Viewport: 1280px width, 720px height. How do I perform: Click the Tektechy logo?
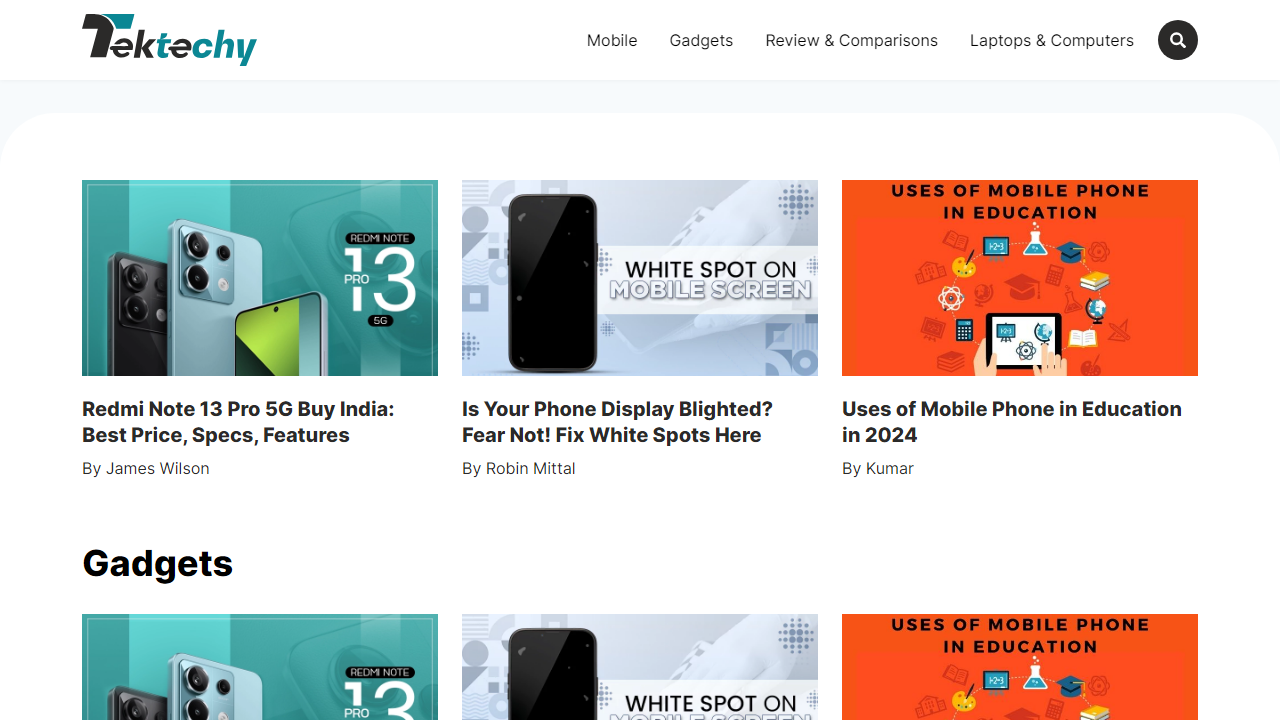(169, 40)
